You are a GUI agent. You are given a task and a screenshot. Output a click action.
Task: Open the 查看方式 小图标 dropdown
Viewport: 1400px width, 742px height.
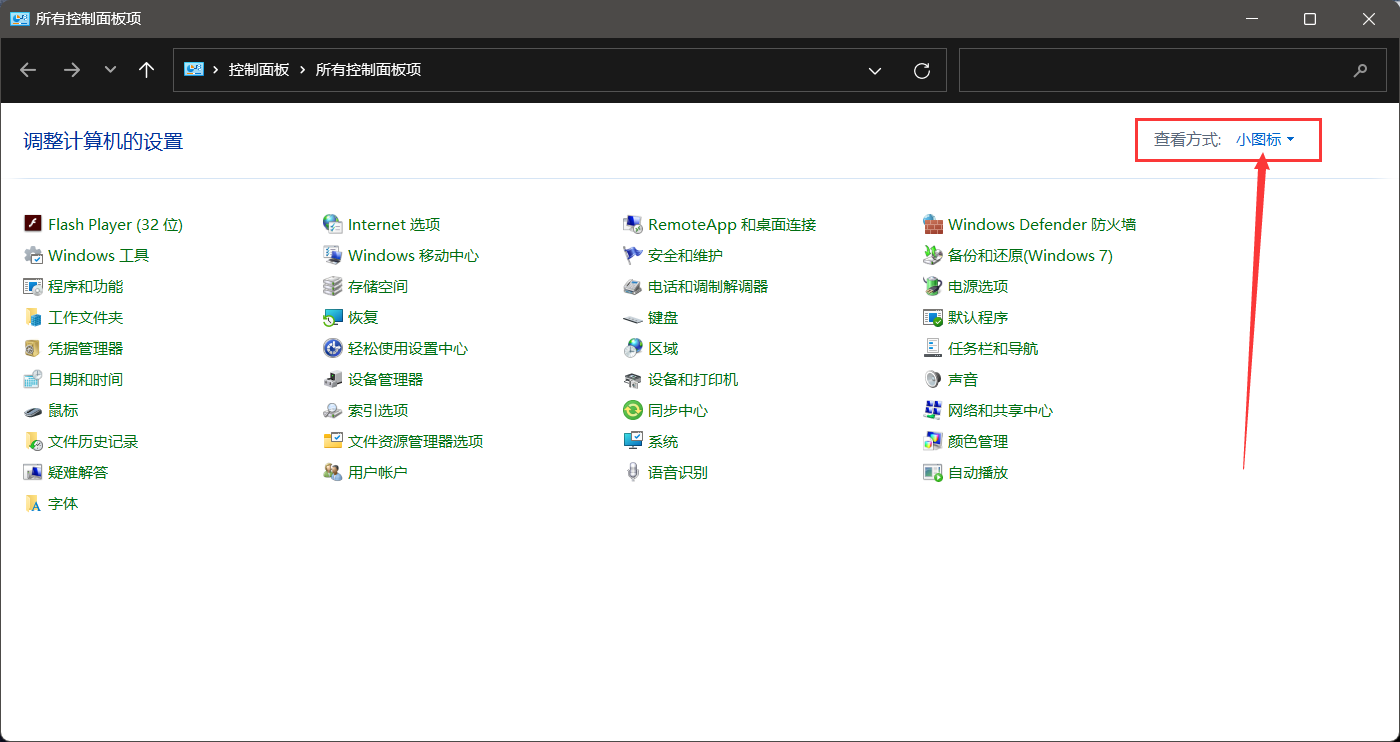tap(1265, 139)
